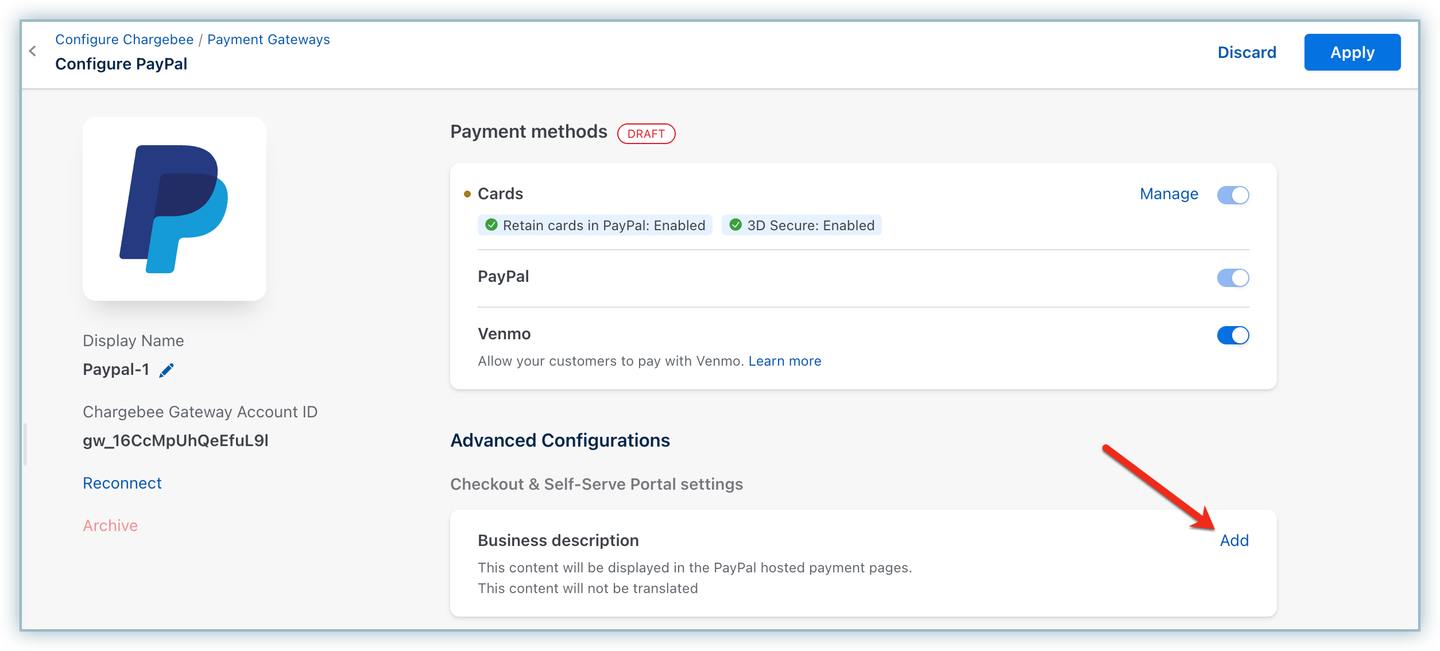
Task: Click the back chevron arrow
Action: 33,51
